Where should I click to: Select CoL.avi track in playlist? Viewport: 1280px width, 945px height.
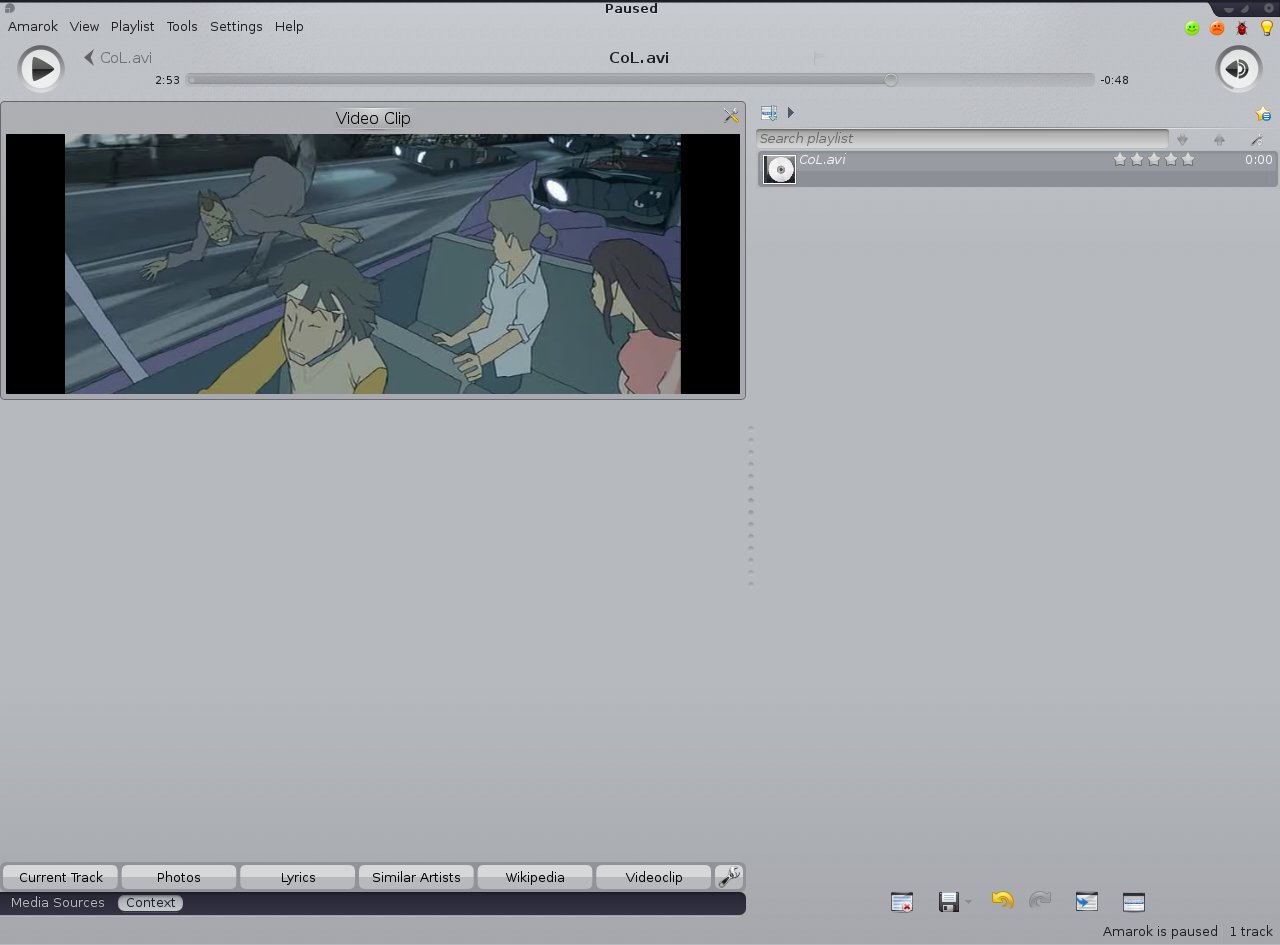(1018, 169)
